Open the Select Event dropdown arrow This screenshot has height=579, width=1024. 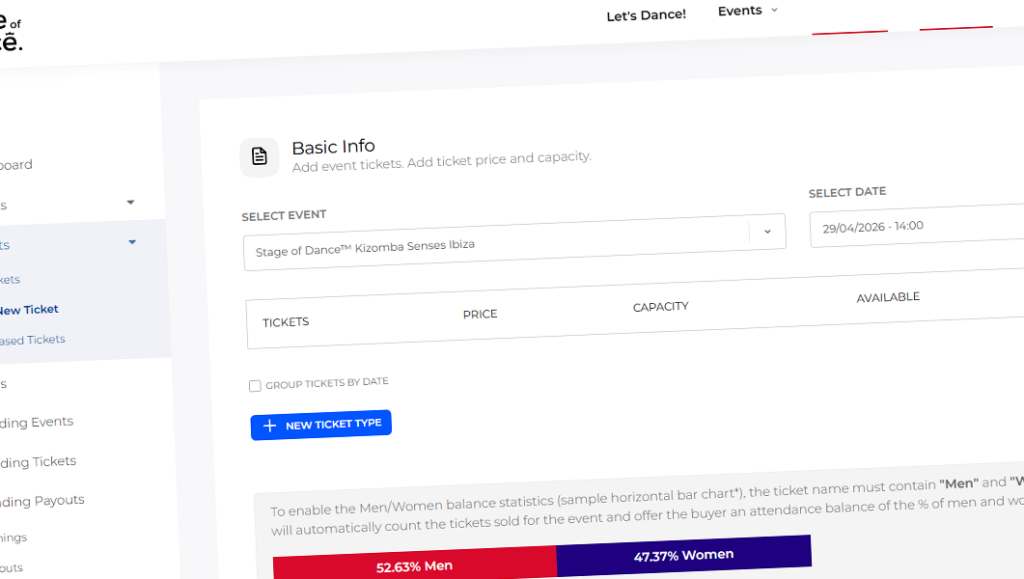pyautogui.click(x=767, y=231)
